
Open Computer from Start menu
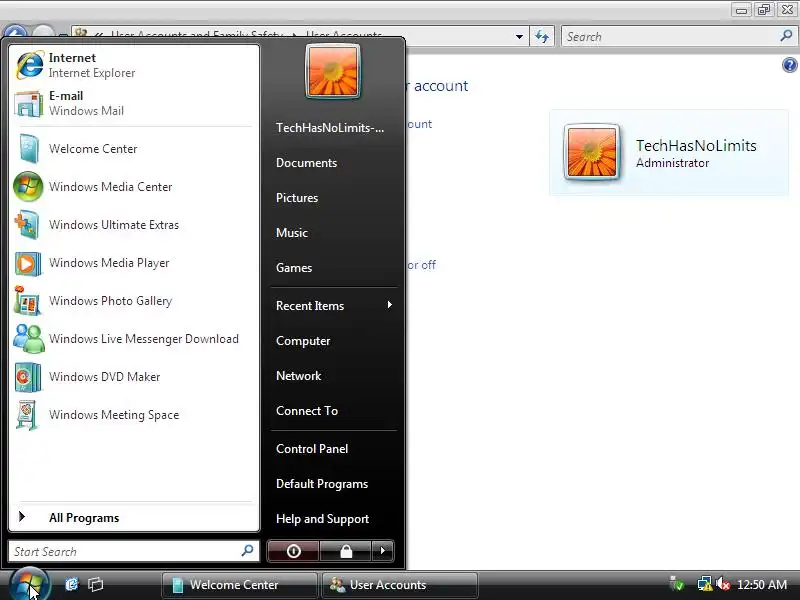tap(303, 341)
